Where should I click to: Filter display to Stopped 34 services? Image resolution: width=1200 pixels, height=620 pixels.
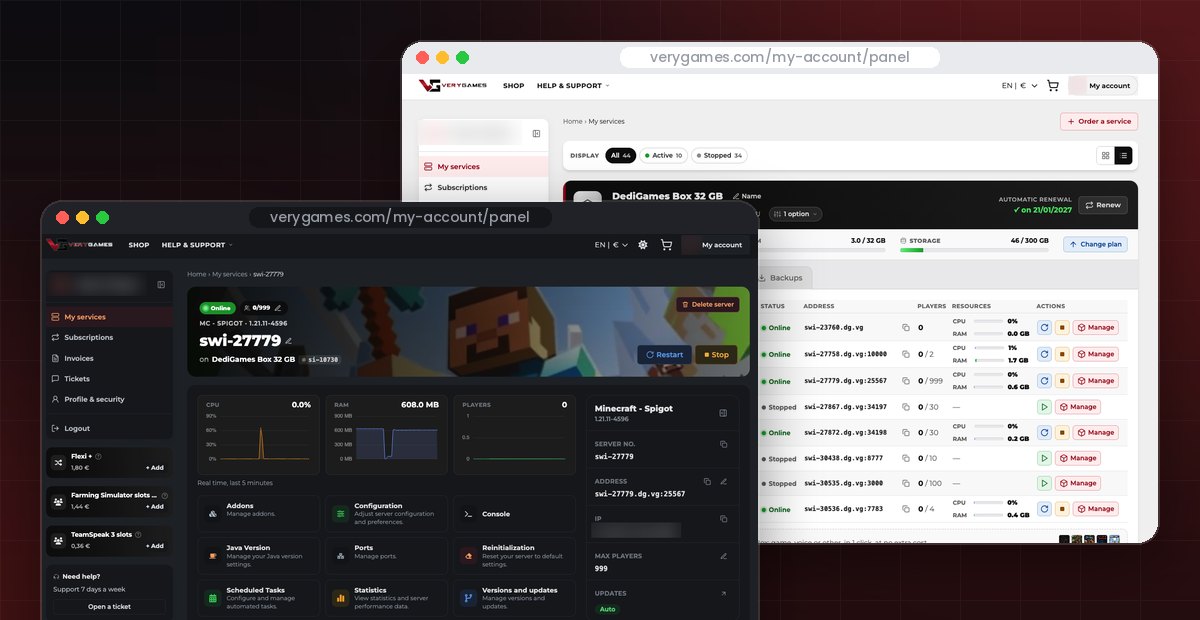tap(719, 155)
